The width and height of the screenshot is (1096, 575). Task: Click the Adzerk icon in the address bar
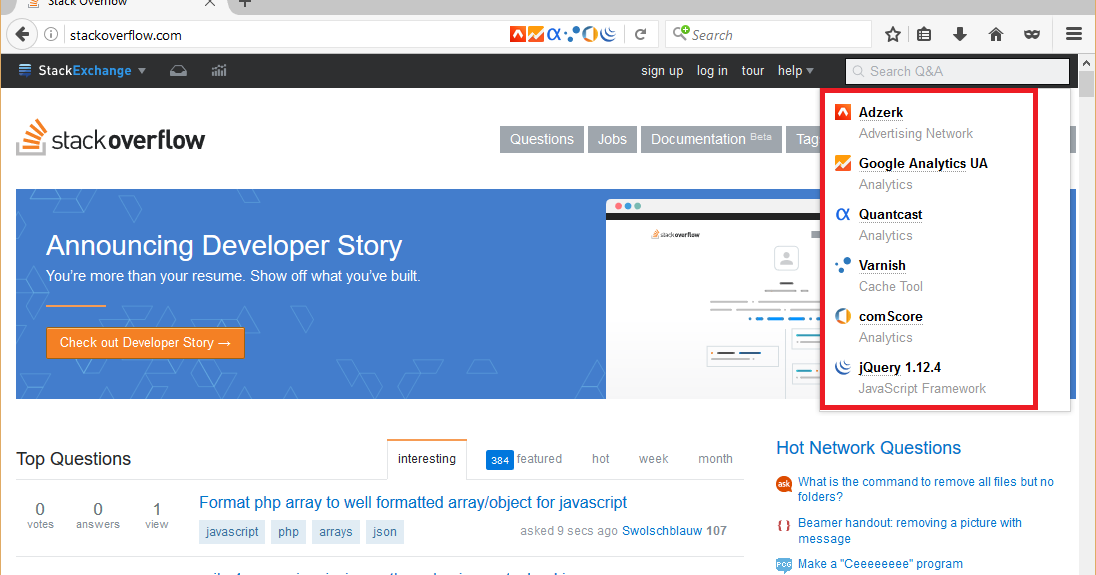(517, 34)
